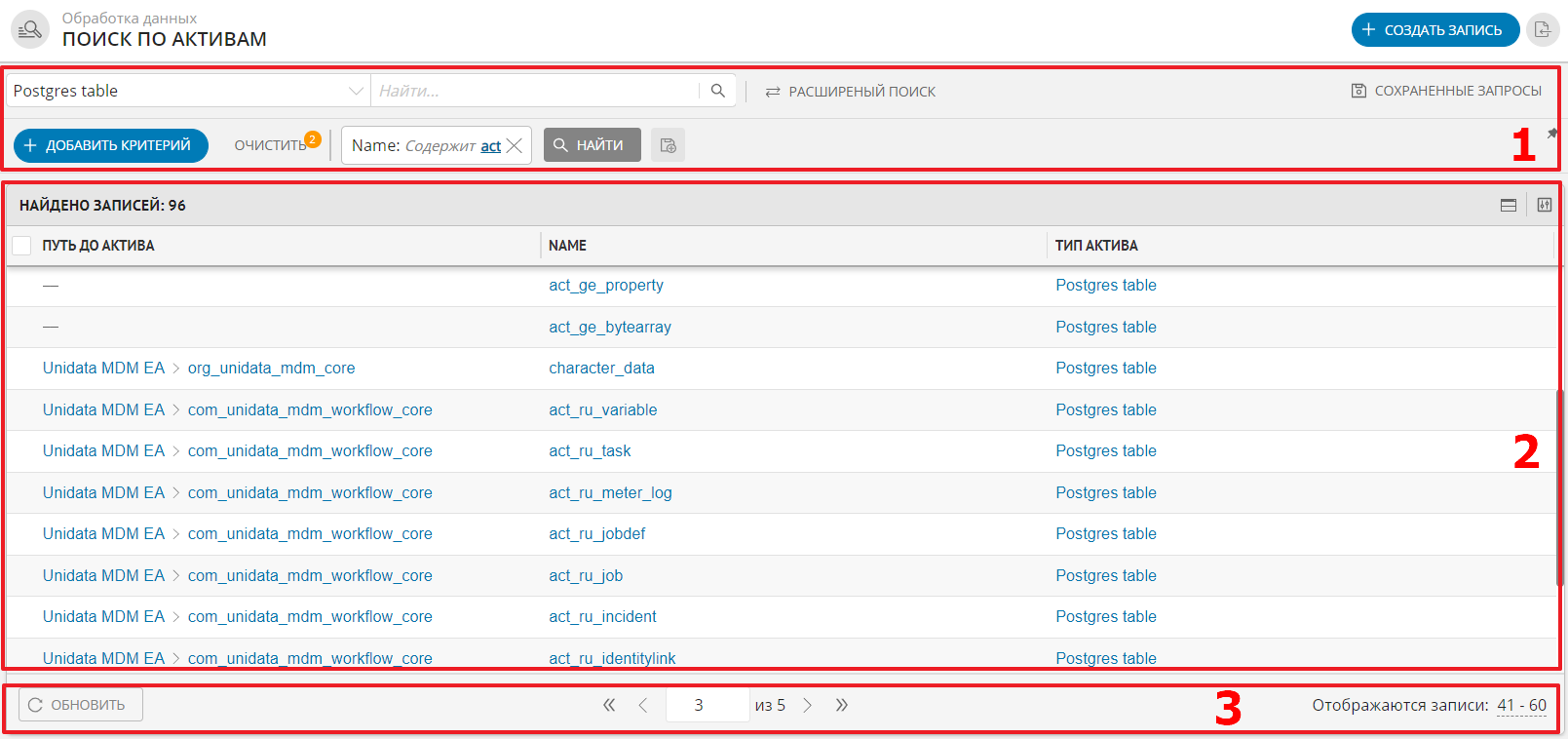The height and width of the screenshot is (739, 1568).
Task: Go to first page of results
Action: click(609, 705)
